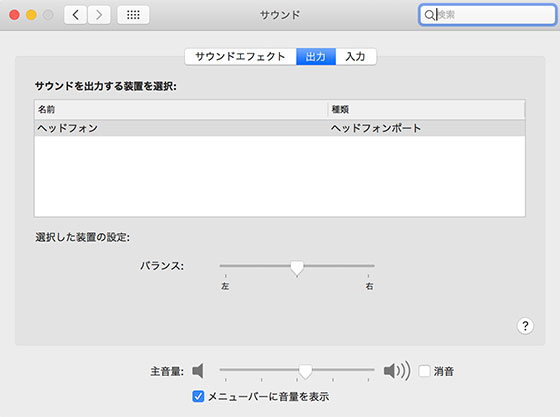Click the 検索 search field

487,15
